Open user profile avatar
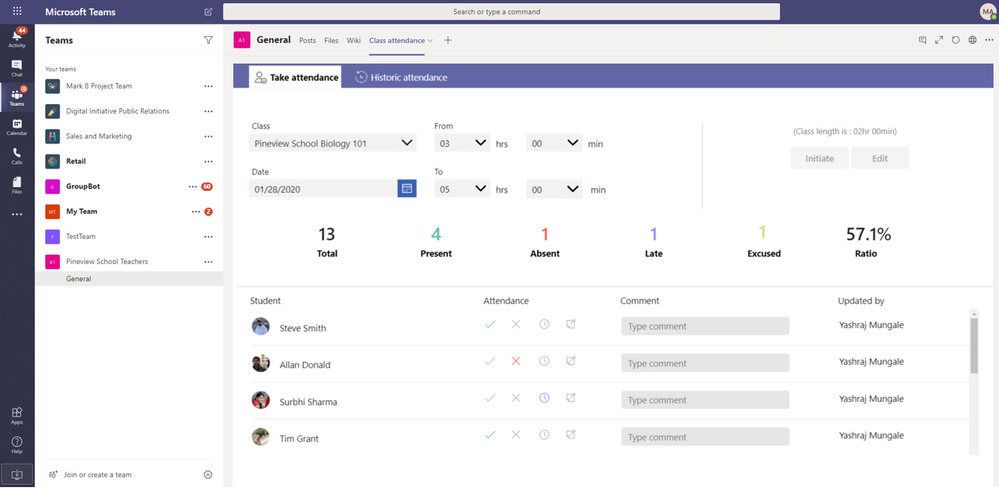 (988, 11)
